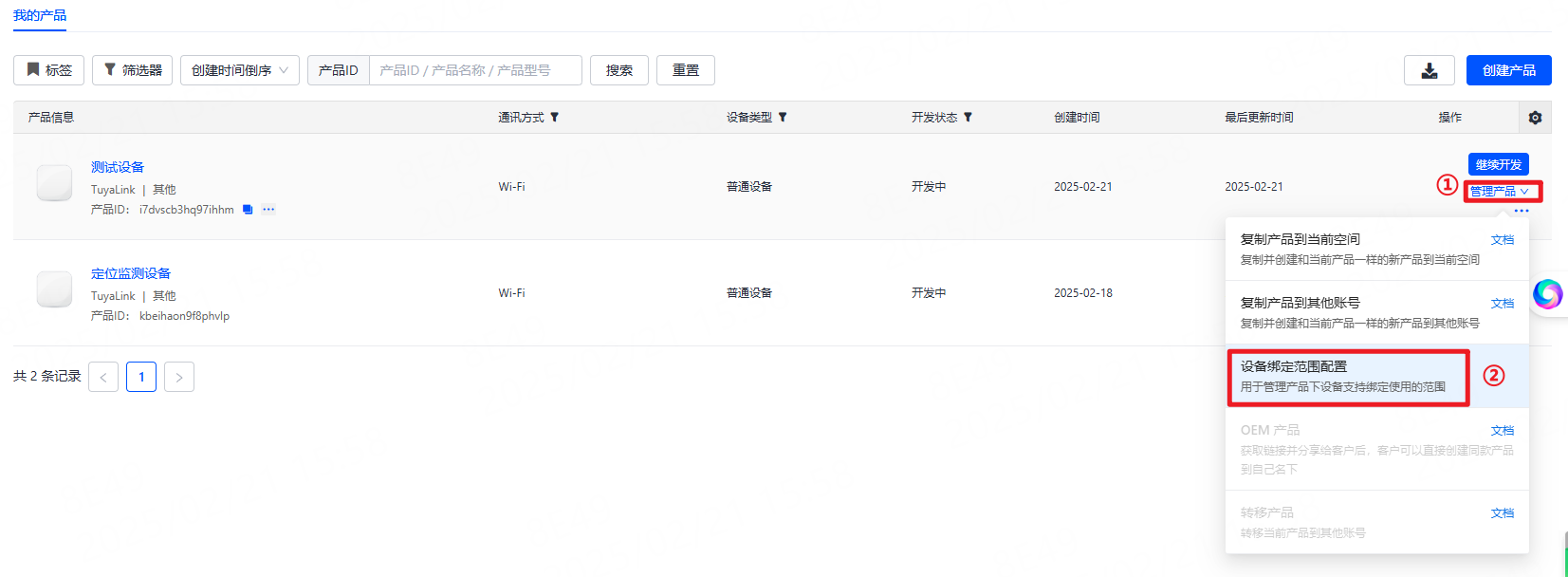Image resolution: width=1568 pixels, height=577 pixels.
Task: Open 文档 link for 复制产品到其他账号
Action: point(1503,304)
